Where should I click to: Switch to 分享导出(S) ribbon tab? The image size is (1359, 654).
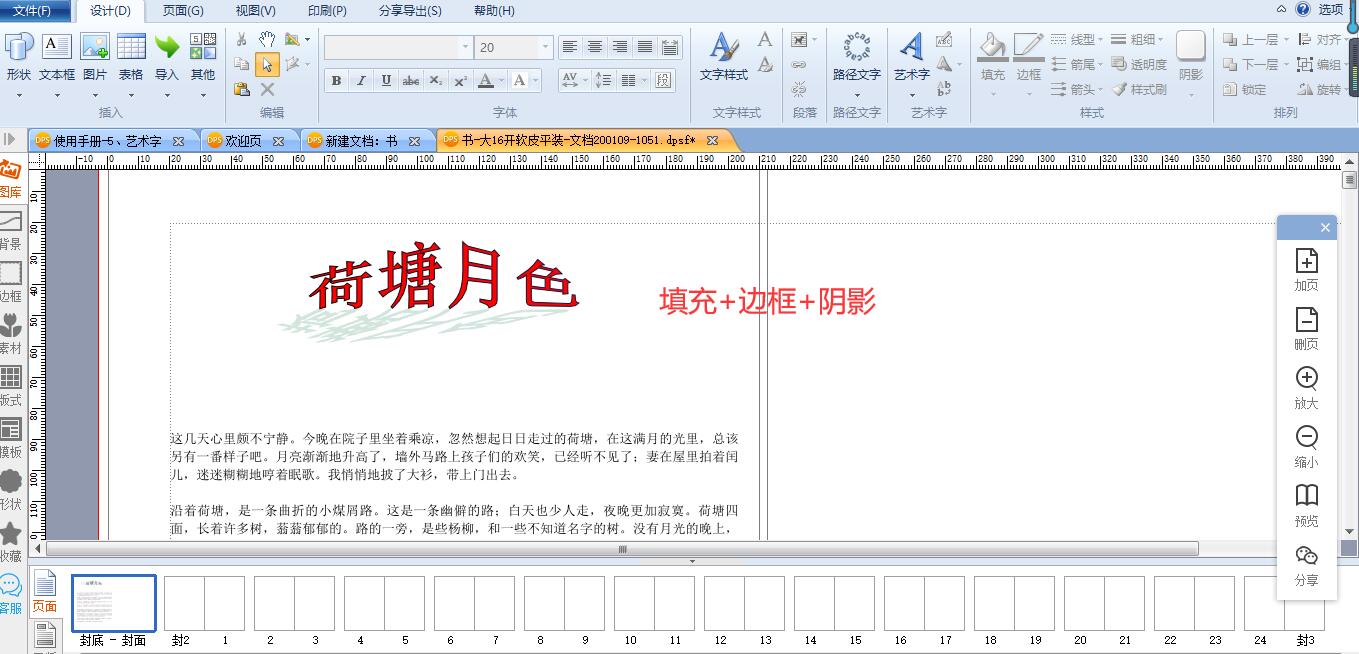click(x=410, y=11)
